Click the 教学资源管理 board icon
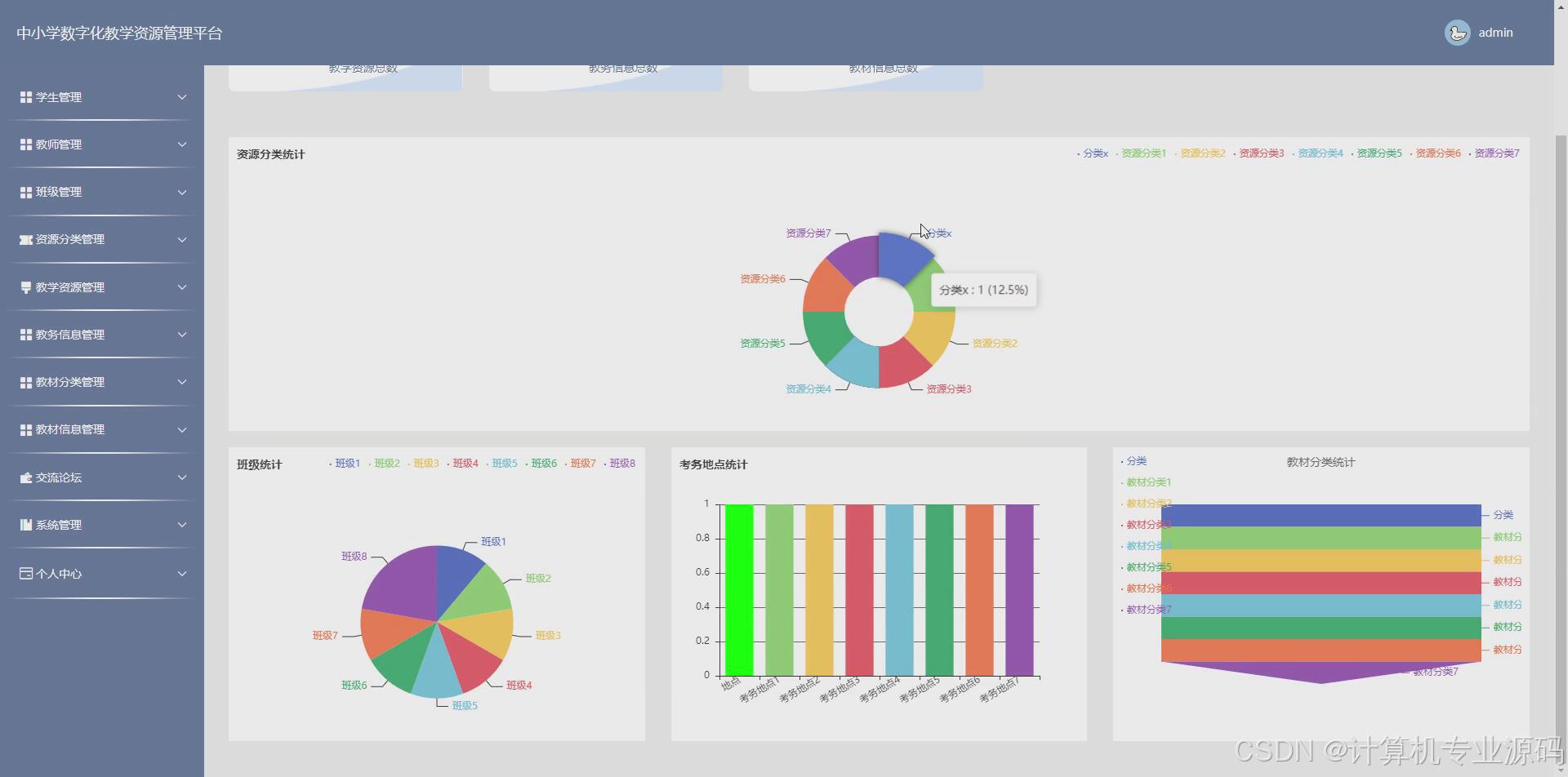 25,287
